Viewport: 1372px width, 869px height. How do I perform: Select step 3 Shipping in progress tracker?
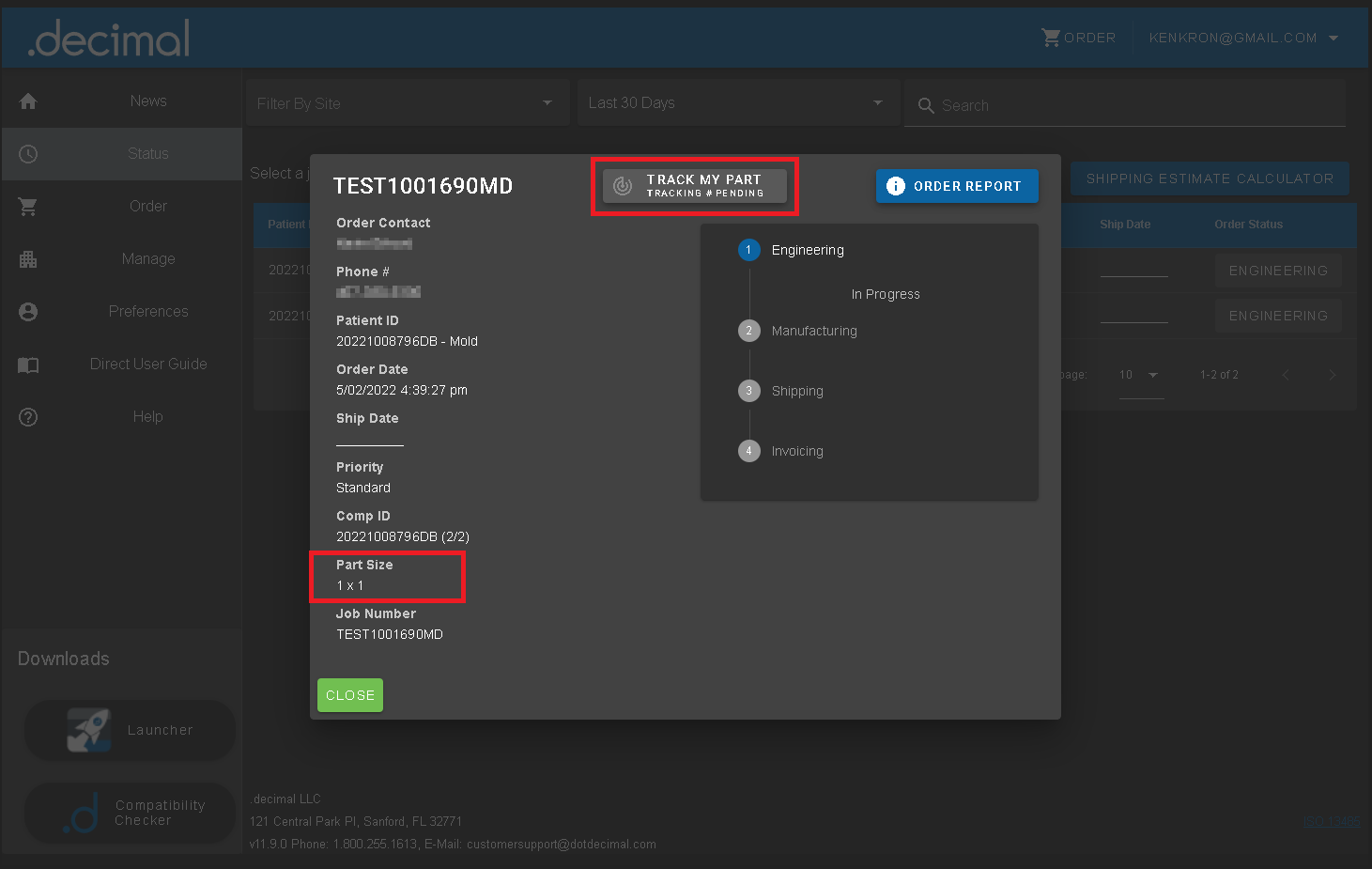[796, 391]
